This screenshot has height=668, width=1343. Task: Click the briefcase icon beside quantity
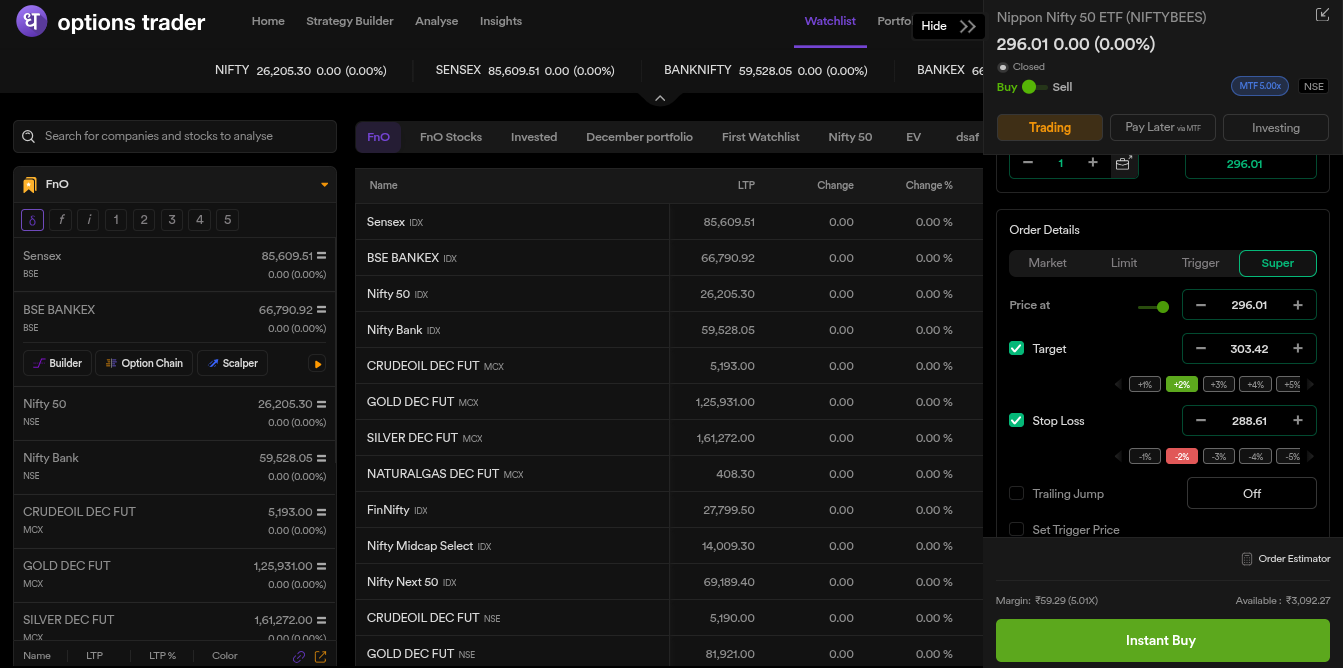click(1124, 163)
